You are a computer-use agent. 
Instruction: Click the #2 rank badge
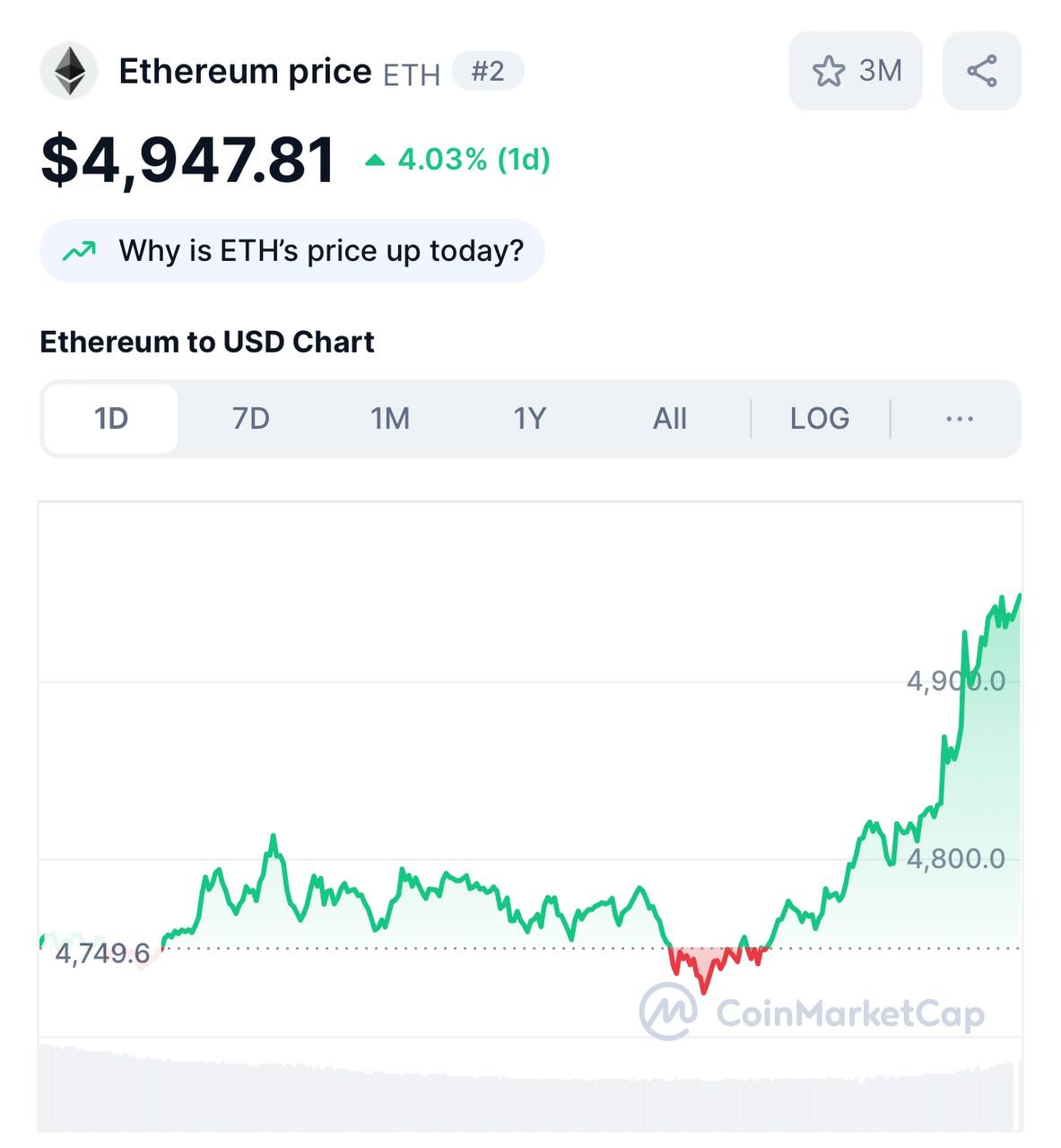tap(488, 71)
